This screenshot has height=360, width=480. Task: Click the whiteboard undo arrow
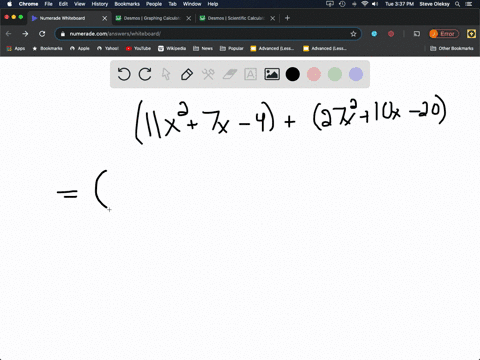(x=124, y=74)
